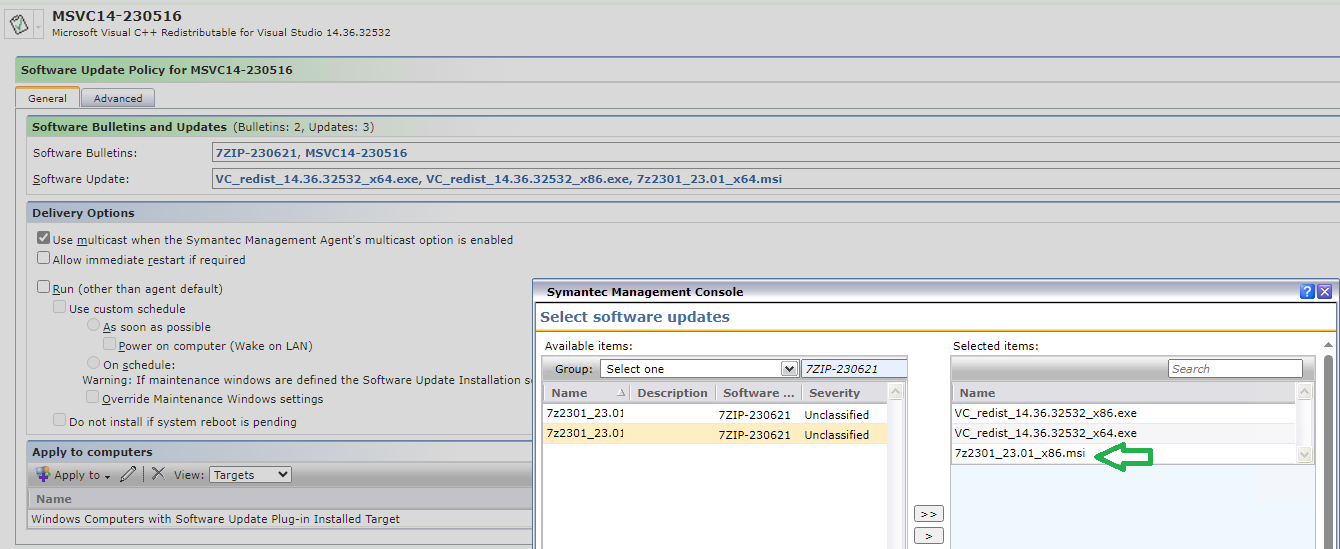1340x549 pixels.
Task: Select 7z2301_23.01_x86.msi in Selected items
Action: [x=1019, y=454]
